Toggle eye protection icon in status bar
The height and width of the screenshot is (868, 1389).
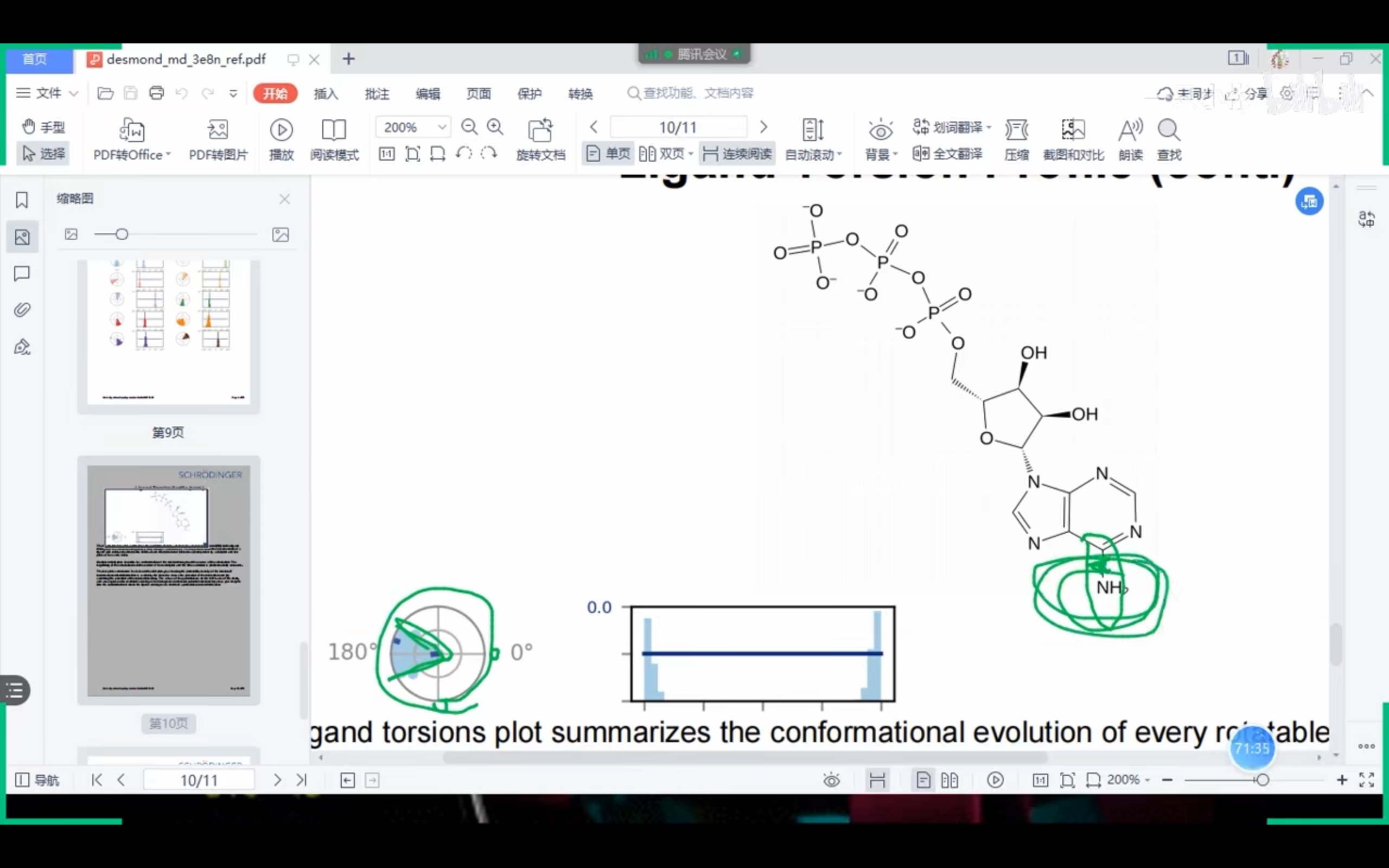(x=831, y=780)
